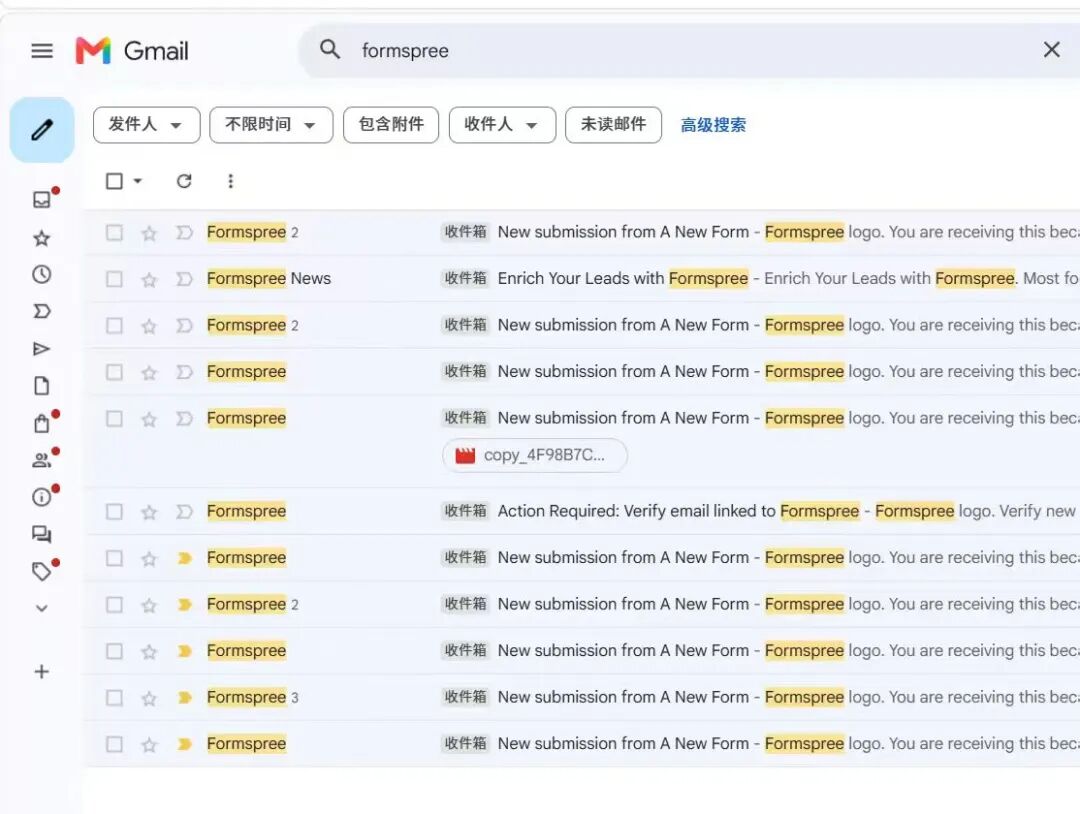
Task: Open the 不限时间 time filter dropdown
Action: coord(271,125)
